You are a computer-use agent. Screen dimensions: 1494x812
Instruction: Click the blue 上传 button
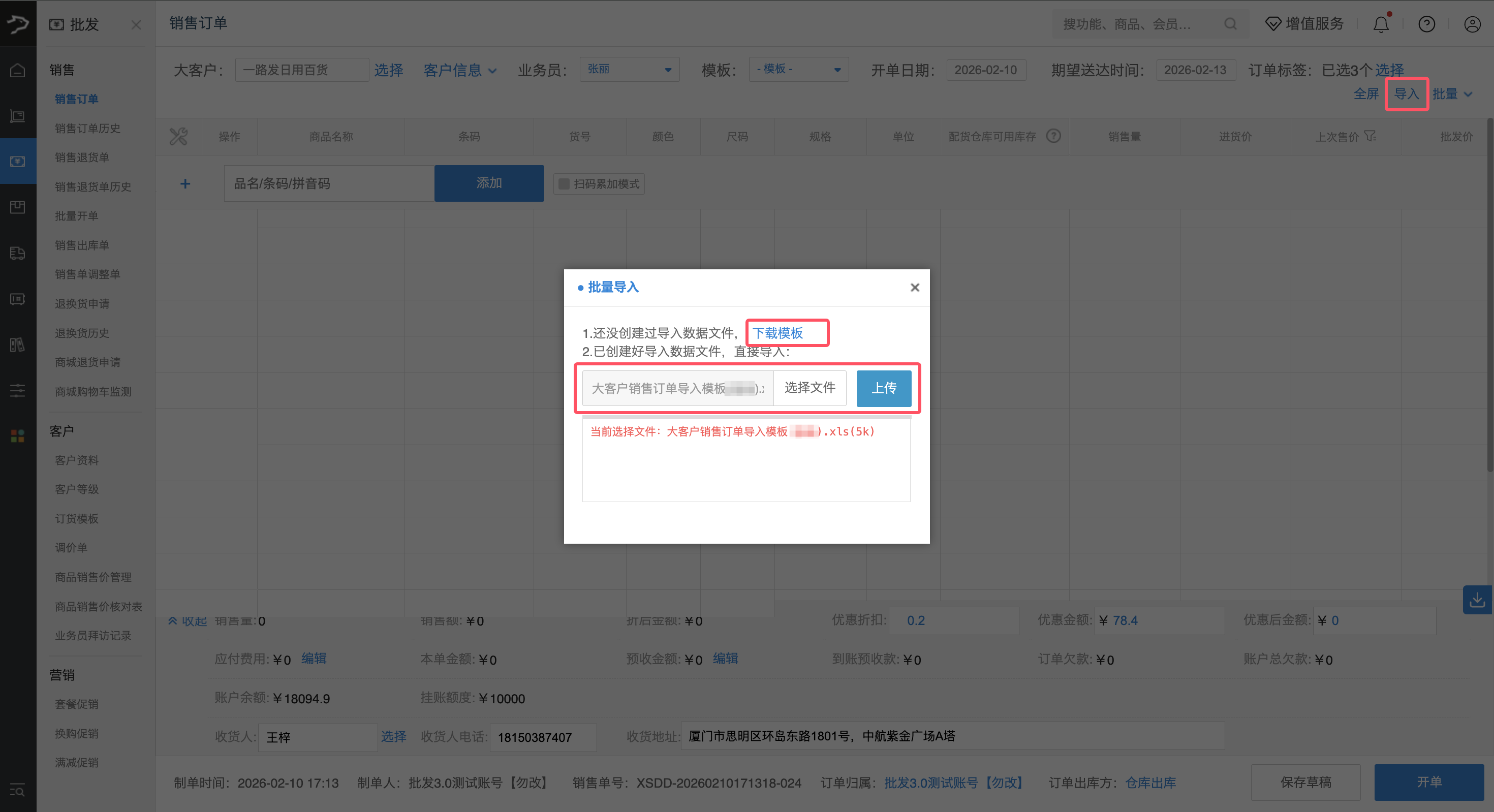[883, 388]
